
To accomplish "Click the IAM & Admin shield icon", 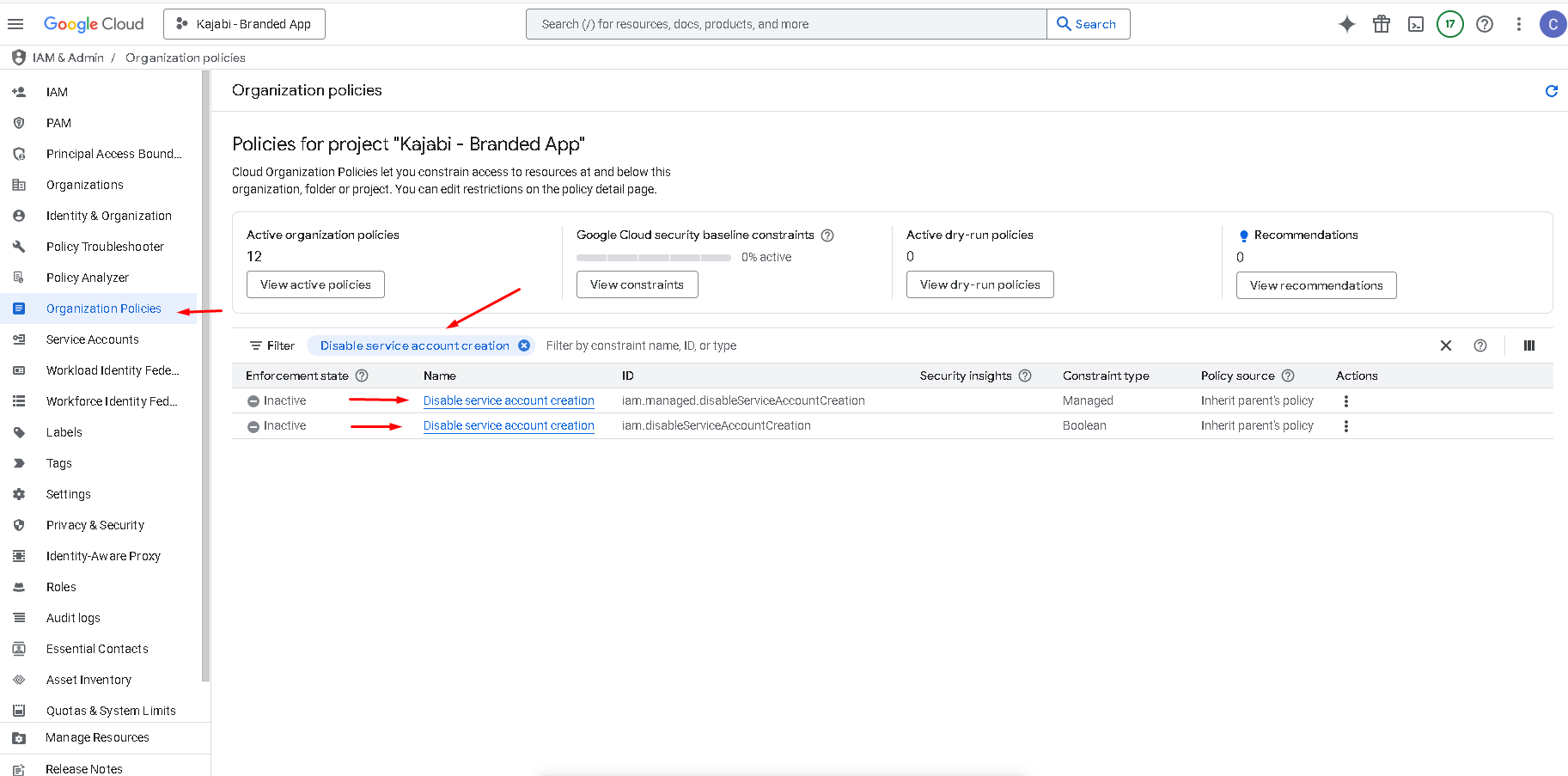I will 18,58.
